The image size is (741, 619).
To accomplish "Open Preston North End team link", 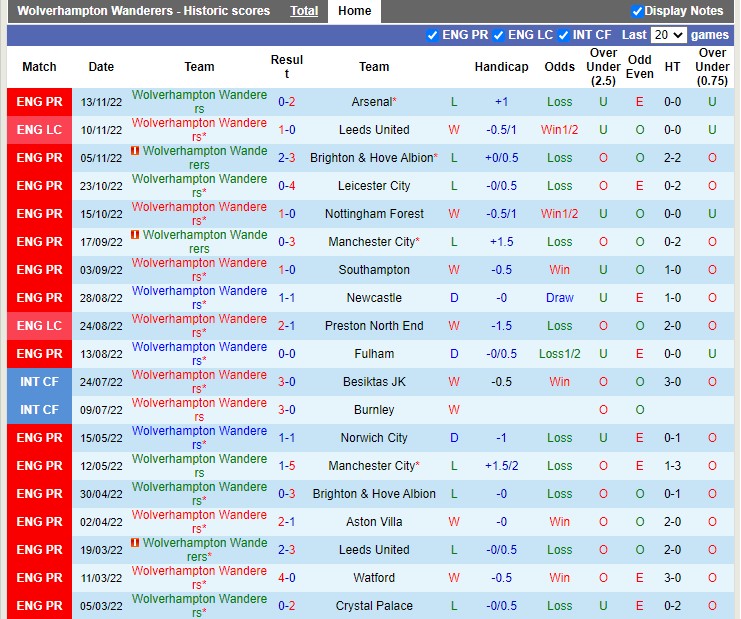I will pos(374,326).
